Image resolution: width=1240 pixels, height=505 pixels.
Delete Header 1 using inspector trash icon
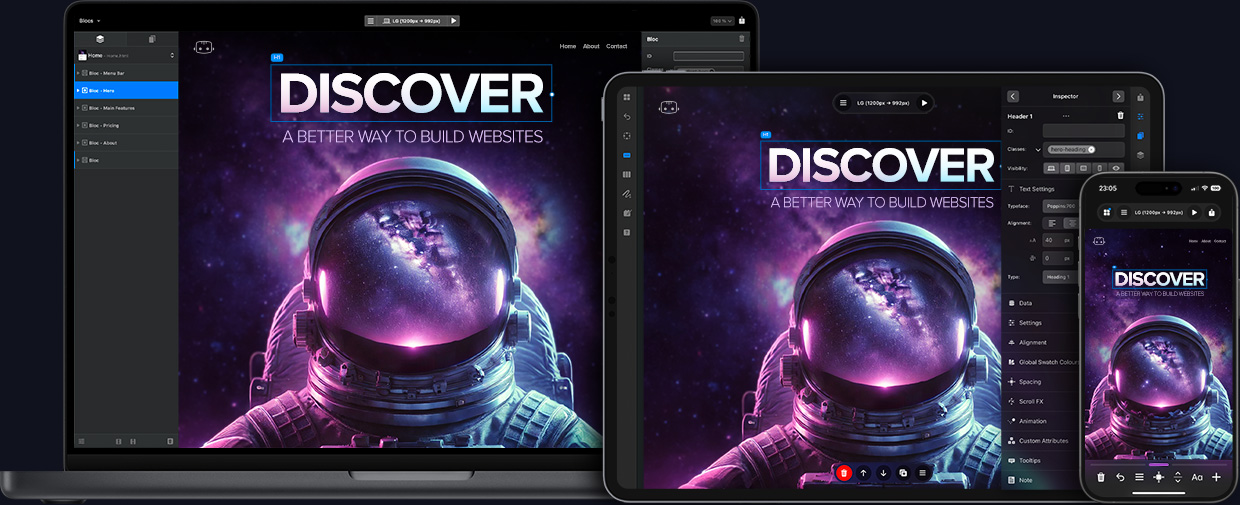point(1120,116)
